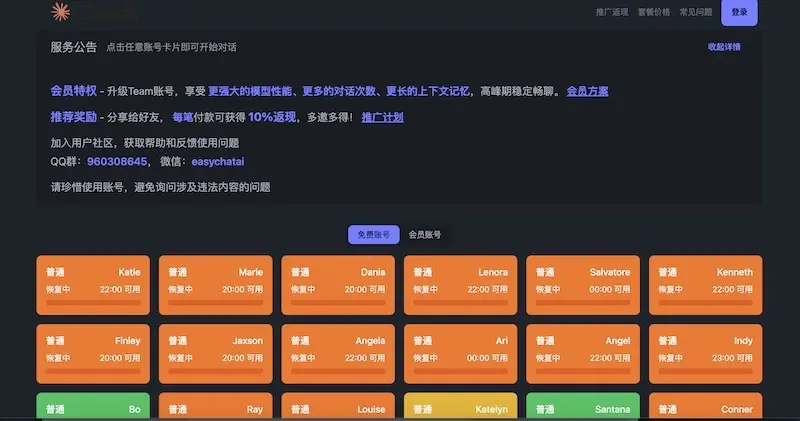The width and height of the screenshot is (800, 421).
Task: Click the 登录 login button
Action: pos(739,12)
